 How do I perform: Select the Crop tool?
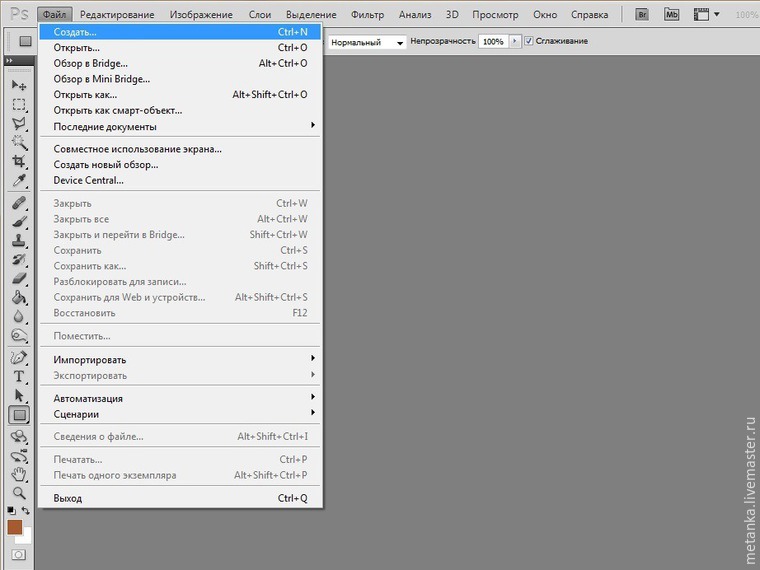click(18, 161)
